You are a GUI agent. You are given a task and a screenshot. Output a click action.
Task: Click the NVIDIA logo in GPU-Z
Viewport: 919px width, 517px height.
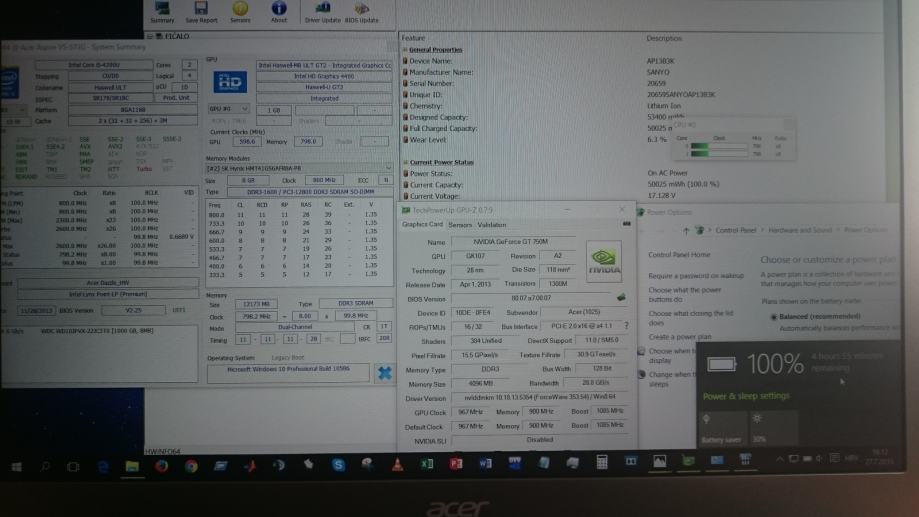pyautogui.click(x=604, y=261)
